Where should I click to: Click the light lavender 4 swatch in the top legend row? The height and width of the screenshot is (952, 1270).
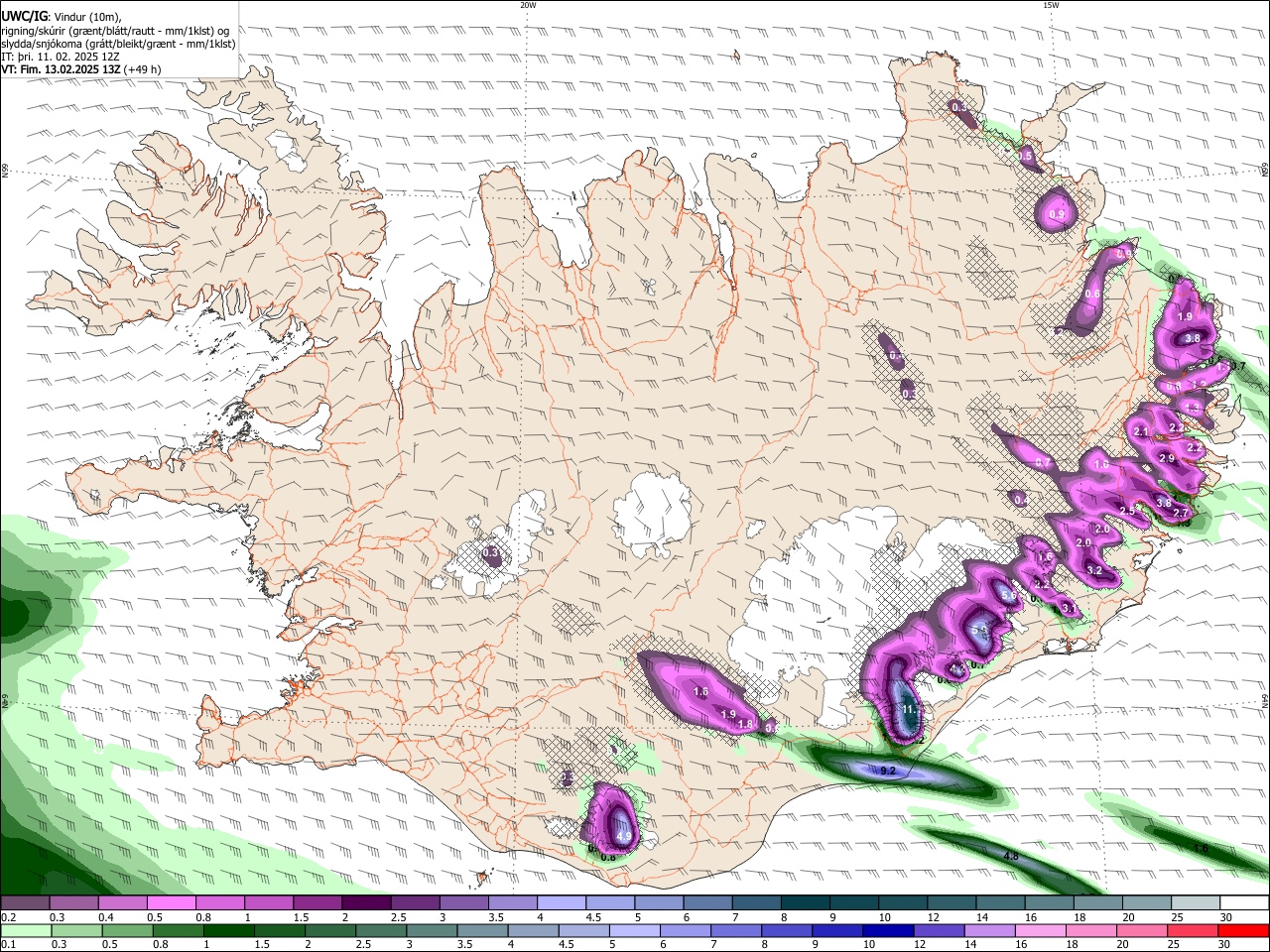point(560,902)
